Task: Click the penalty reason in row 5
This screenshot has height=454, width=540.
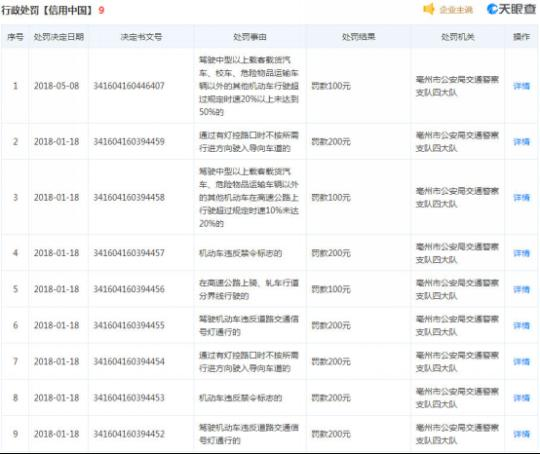Action: [249, 289]
